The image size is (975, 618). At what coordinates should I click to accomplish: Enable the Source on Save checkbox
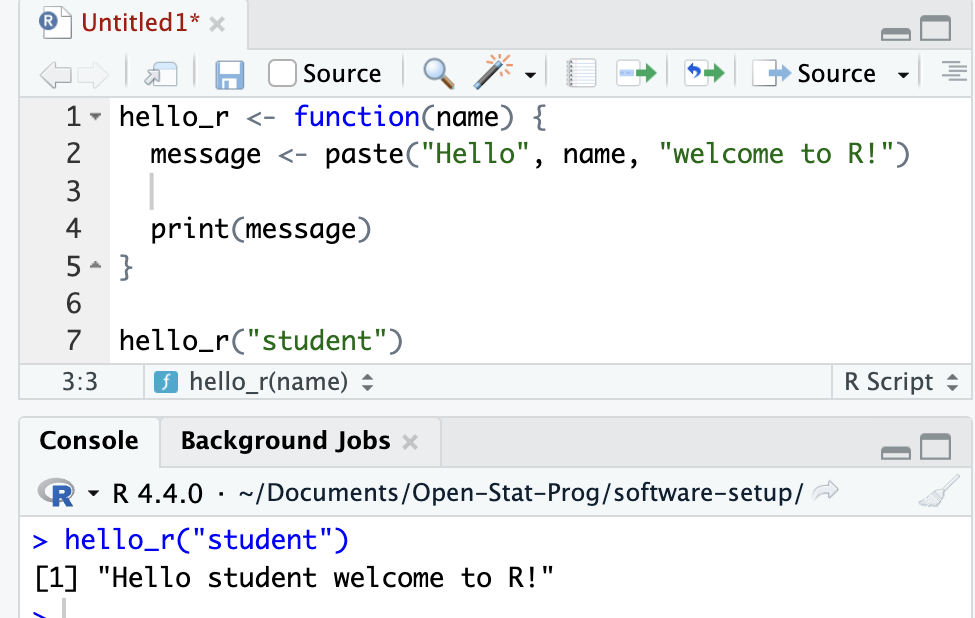(283, 74)
